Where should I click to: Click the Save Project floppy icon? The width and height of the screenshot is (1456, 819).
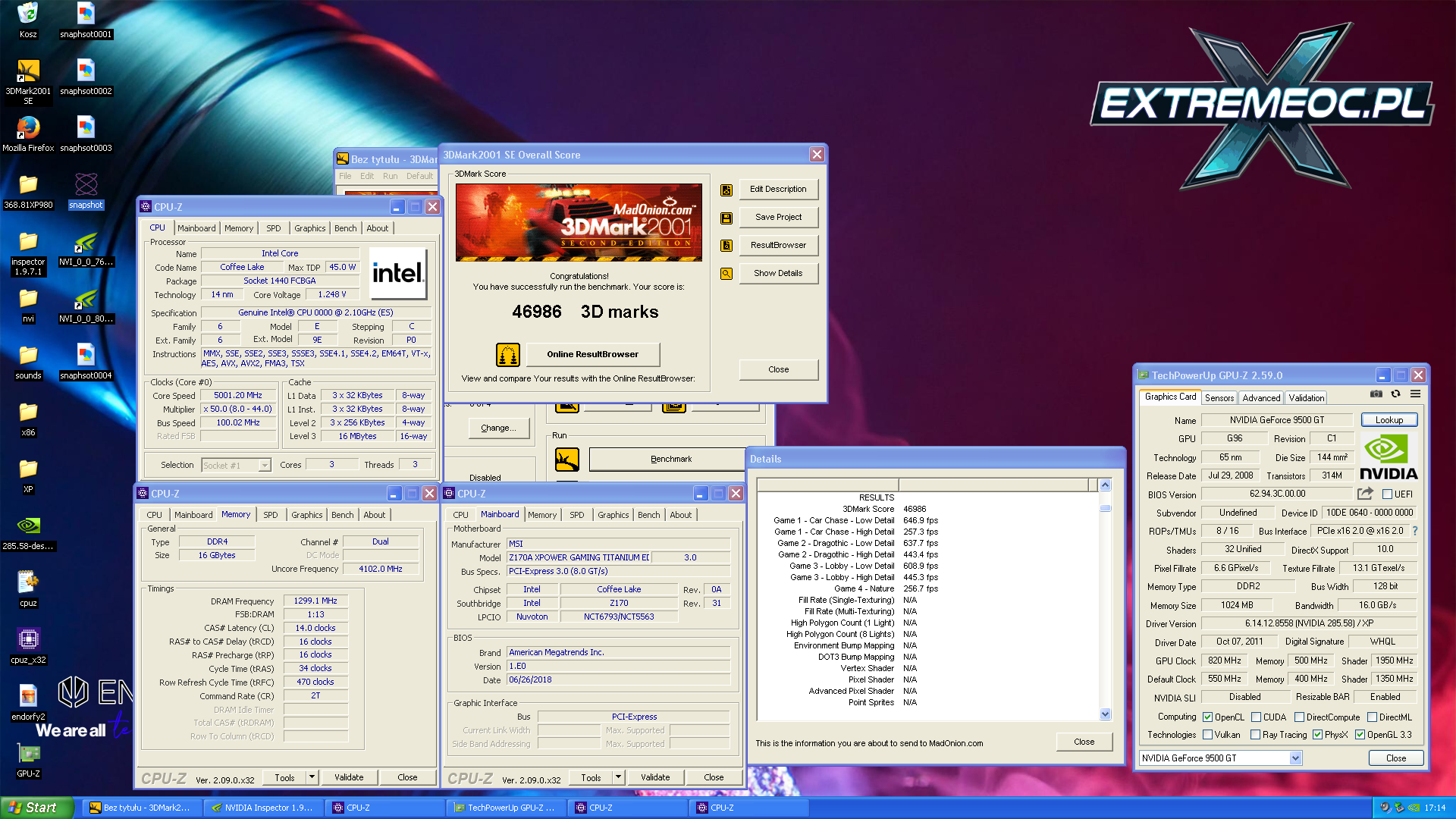click(726, 218)
